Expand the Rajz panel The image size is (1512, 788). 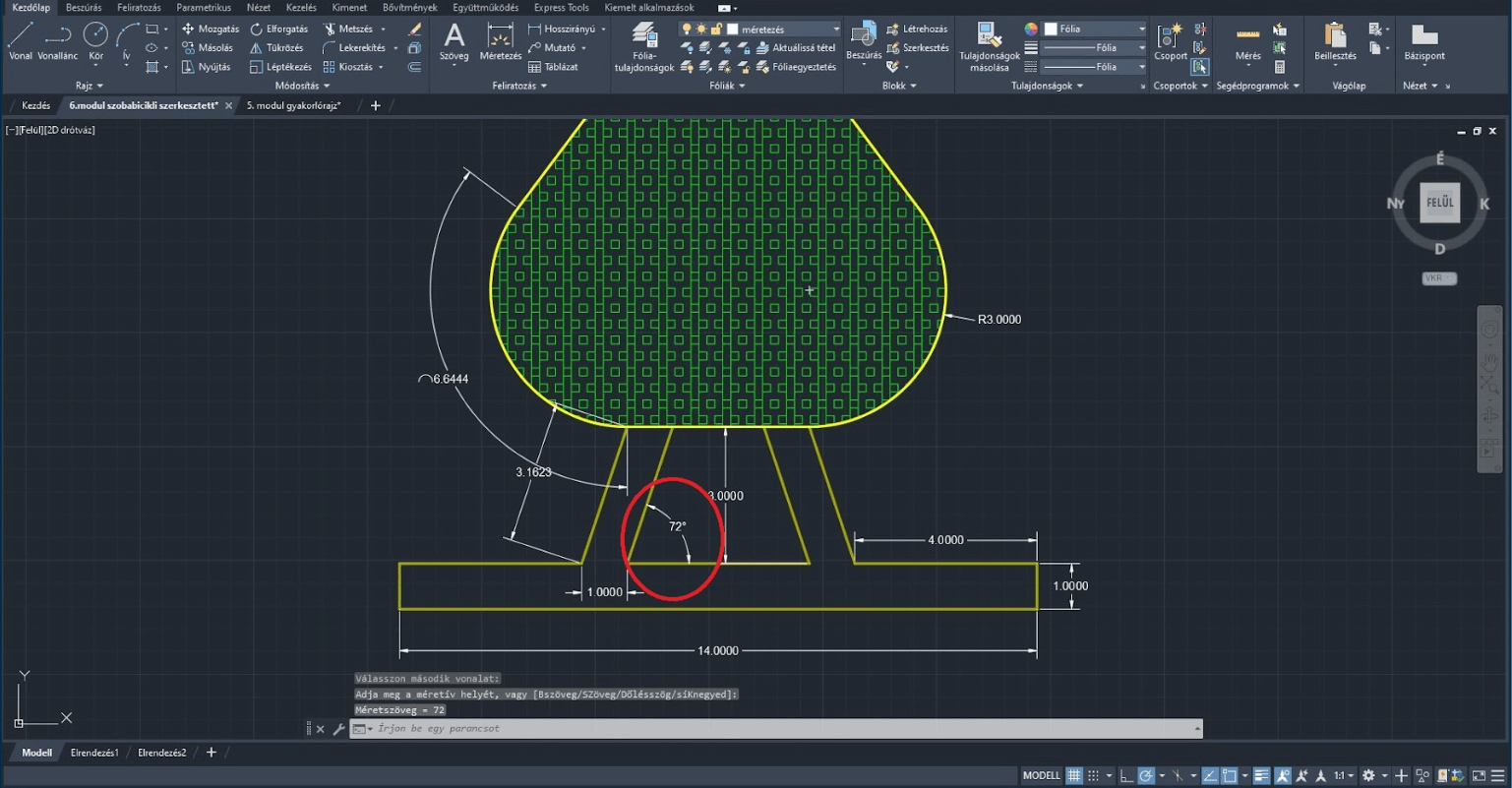pos(89,86)
